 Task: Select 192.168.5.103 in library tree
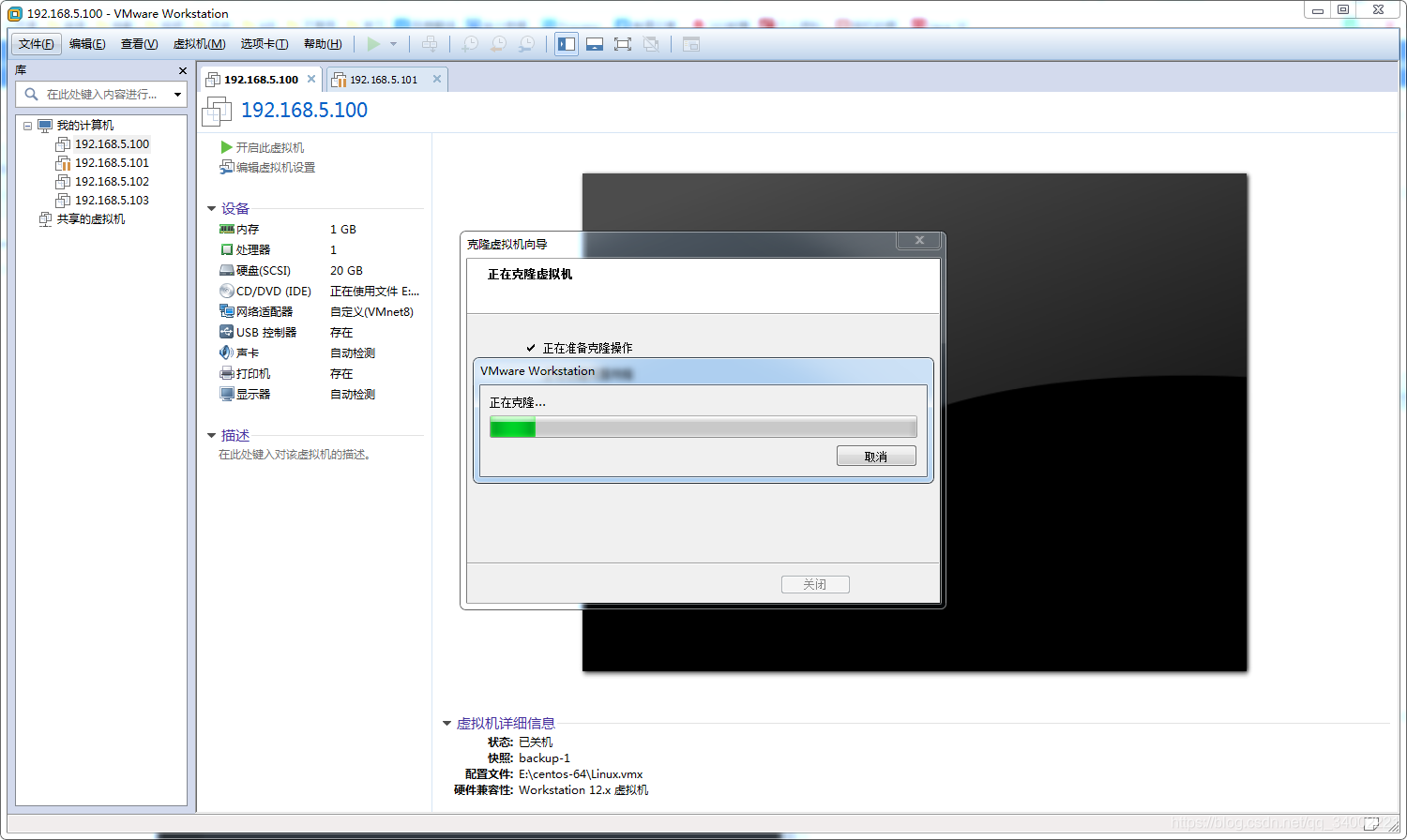click(x=112, y=201)
